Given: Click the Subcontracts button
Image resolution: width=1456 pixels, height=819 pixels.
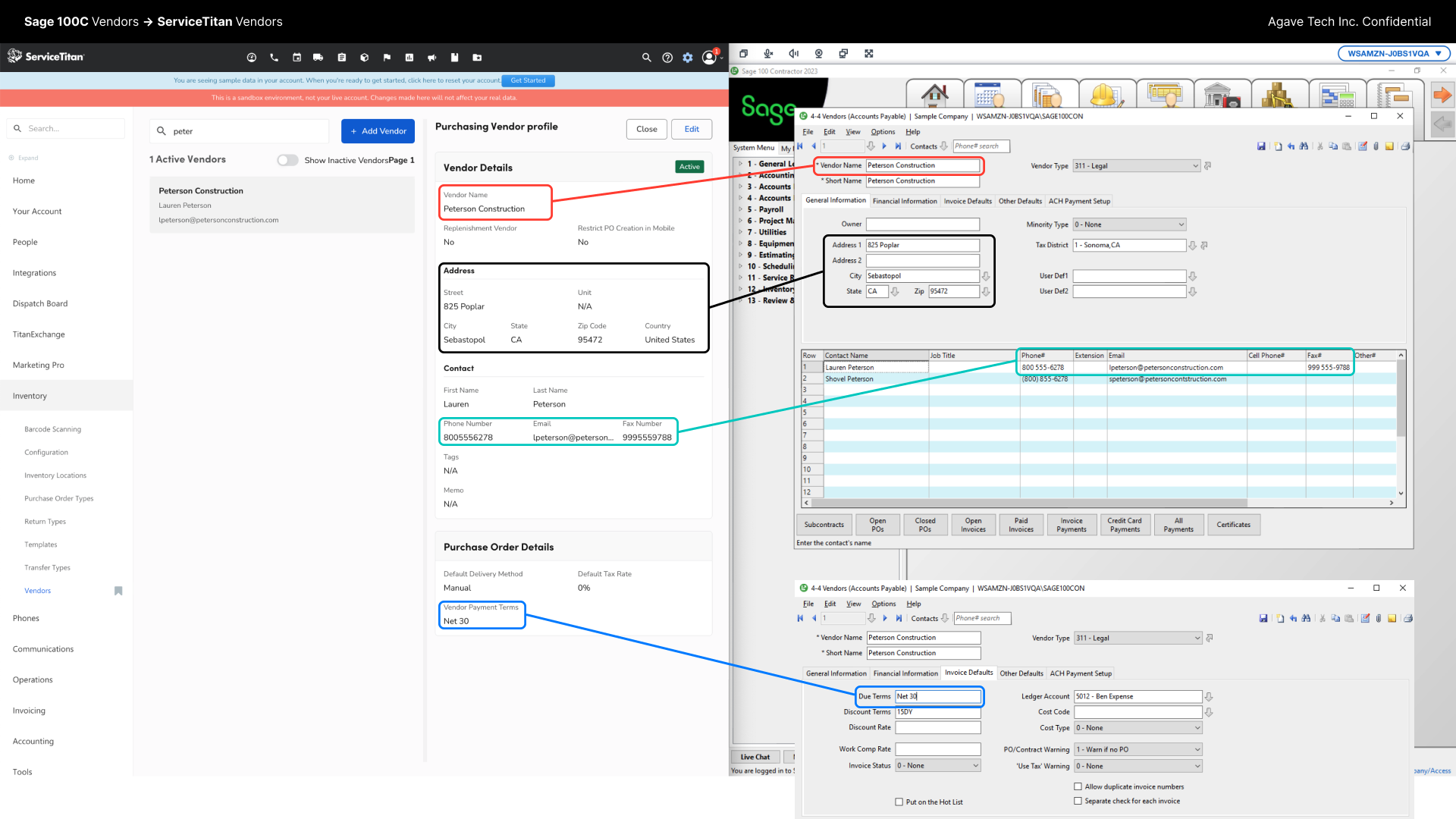Looking at the screenshot, I should (824, 525).
